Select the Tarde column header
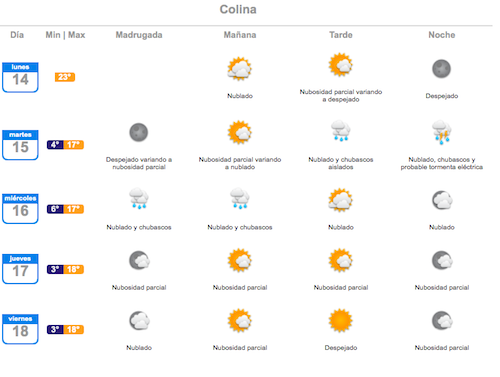 pos(341,35)
